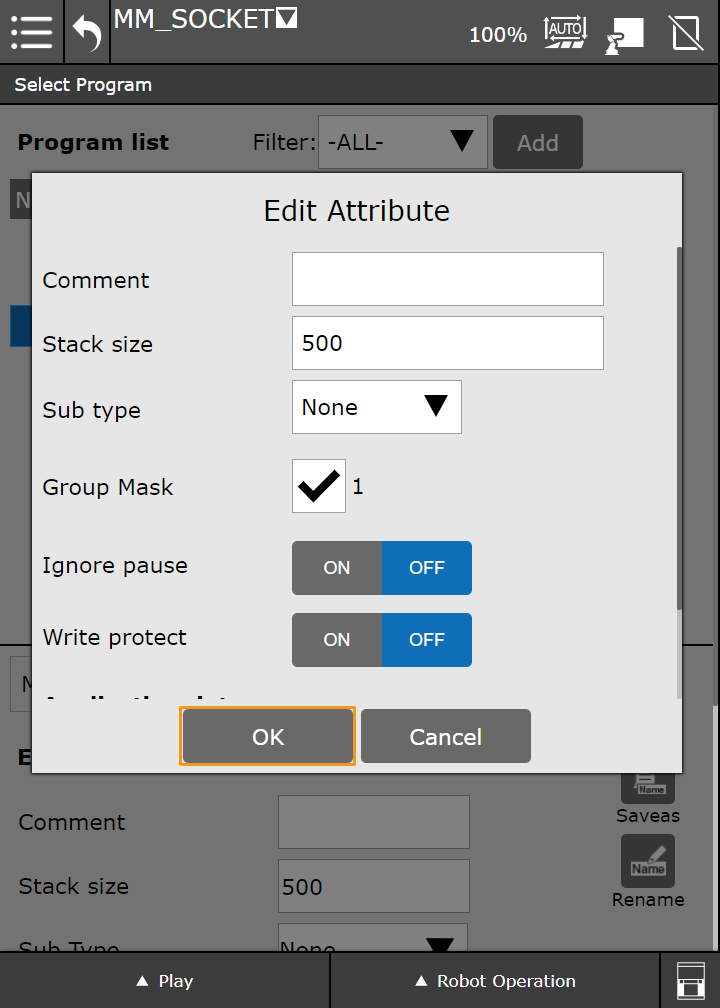Expand the Sub type dropdown
Viewport: 720px width, 1008px height.
coord(376,407)
